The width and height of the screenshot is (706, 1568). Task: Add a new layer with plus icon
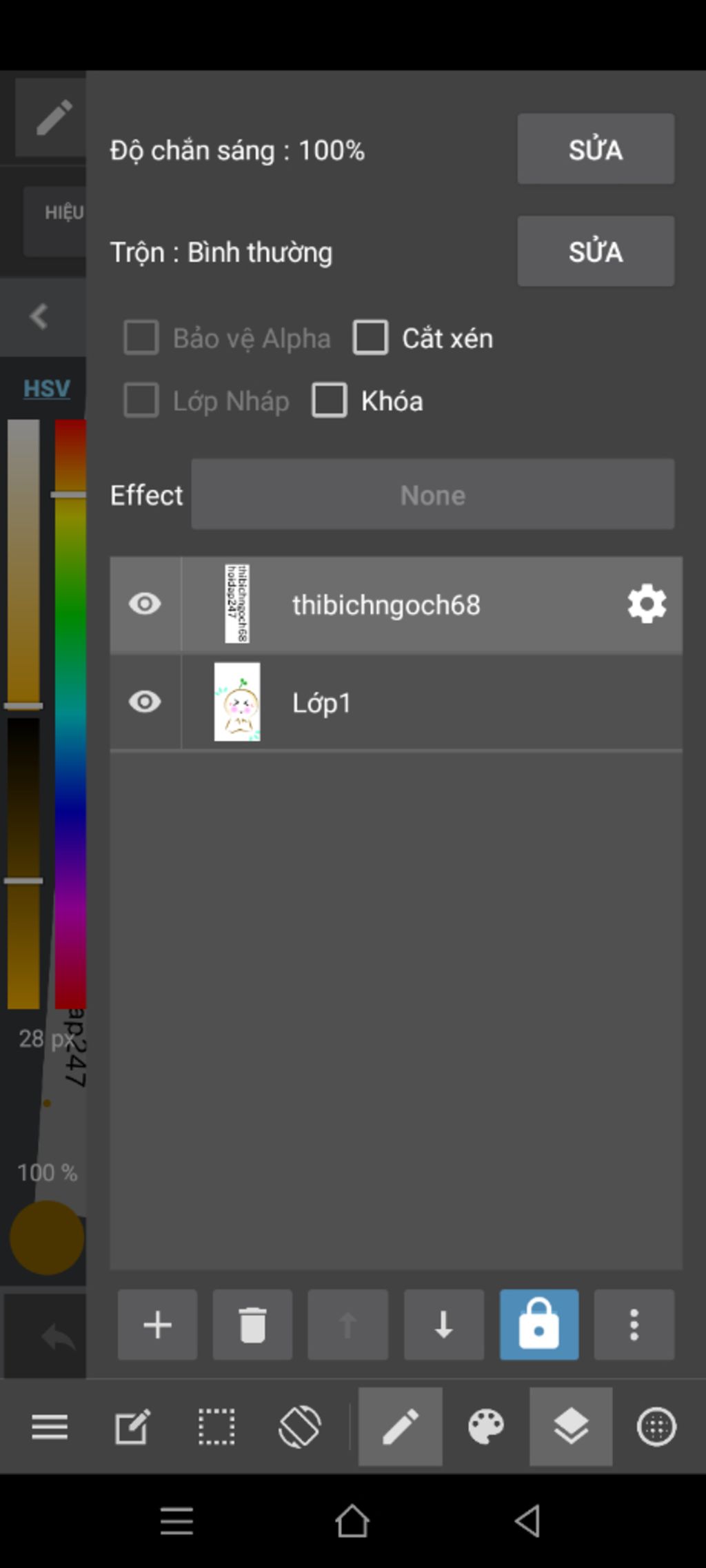tap(157, 1324)
